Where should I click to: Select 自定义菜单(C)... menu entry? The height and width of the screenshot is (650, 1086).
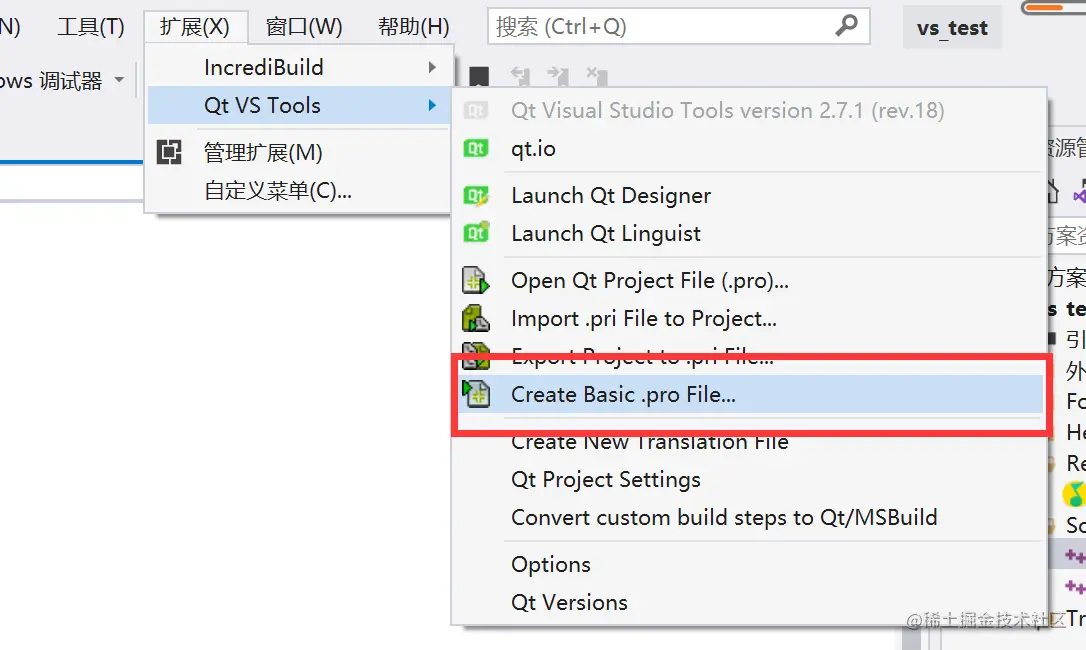[x=278, y=190]
